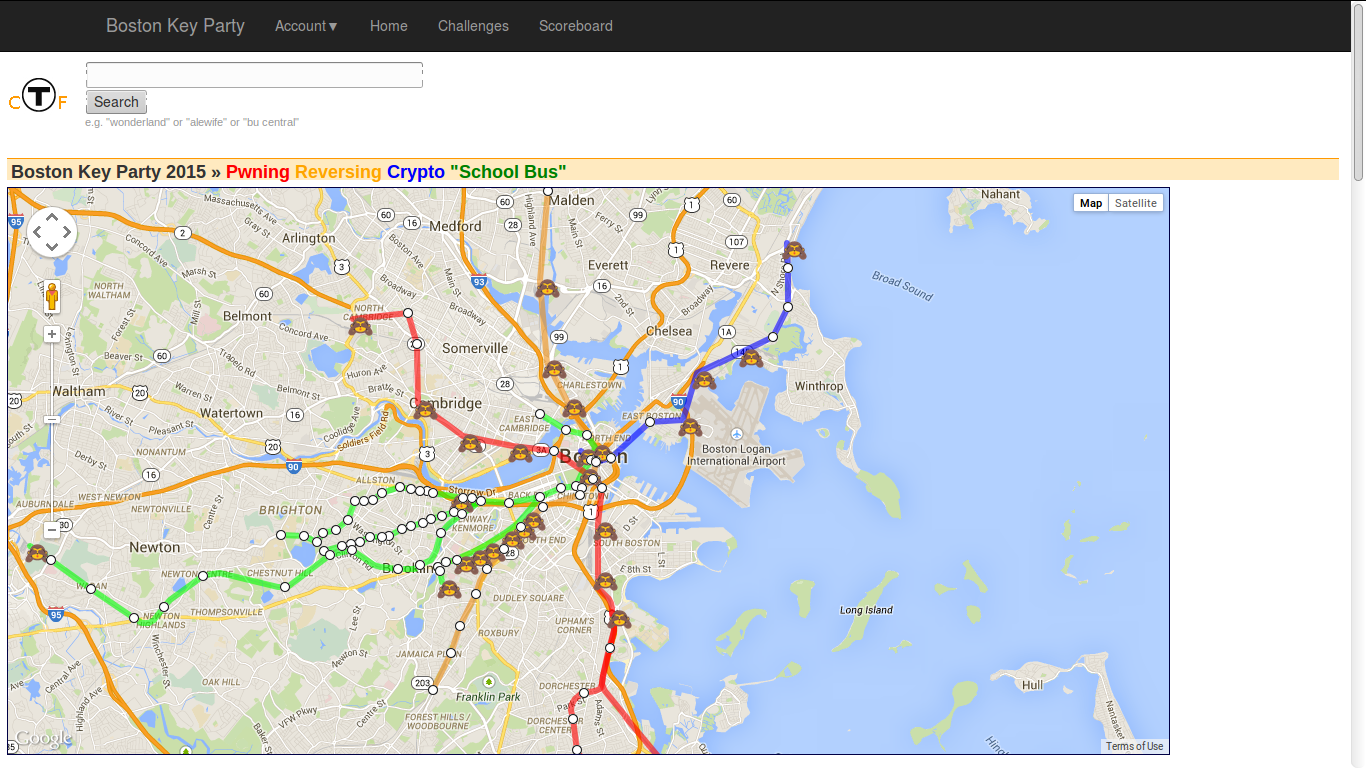
Task: Select the monkey marker south of Malden near Route 16
Action: pyautogui.click(x=546, y=288)
